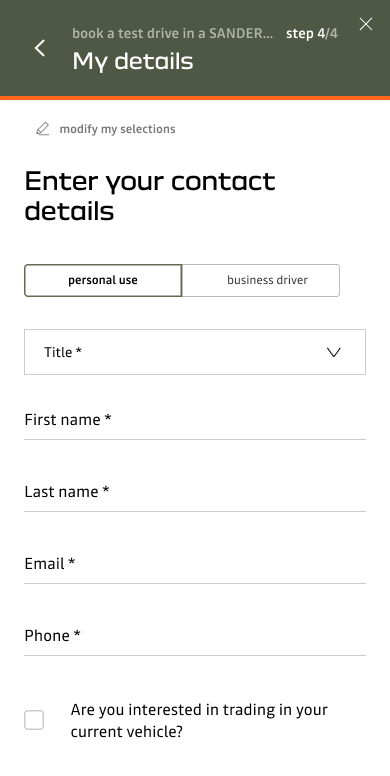Expand Title options via the chevron arrow
Image resolution: width=390 pixels, height=776 pixels.
tap(334, 352)
